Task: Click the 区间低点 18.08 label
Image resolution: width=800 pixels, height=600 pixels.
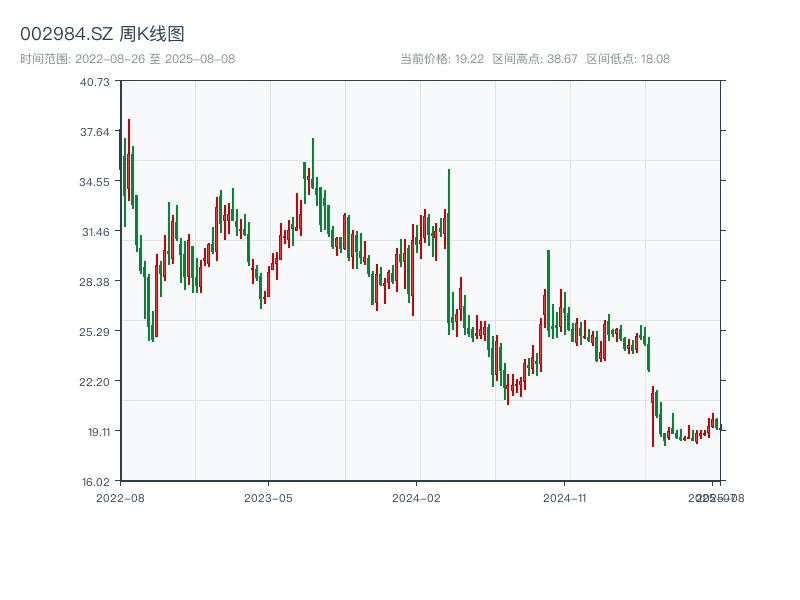Action: (628, 59)
